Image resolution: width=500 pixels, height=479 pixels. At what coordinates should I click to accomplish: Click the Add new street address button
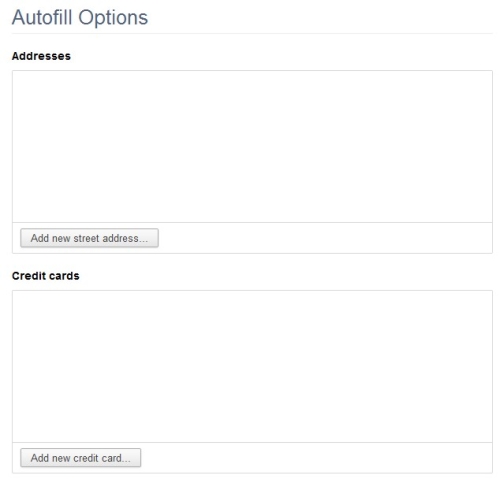tap(89, 238)
